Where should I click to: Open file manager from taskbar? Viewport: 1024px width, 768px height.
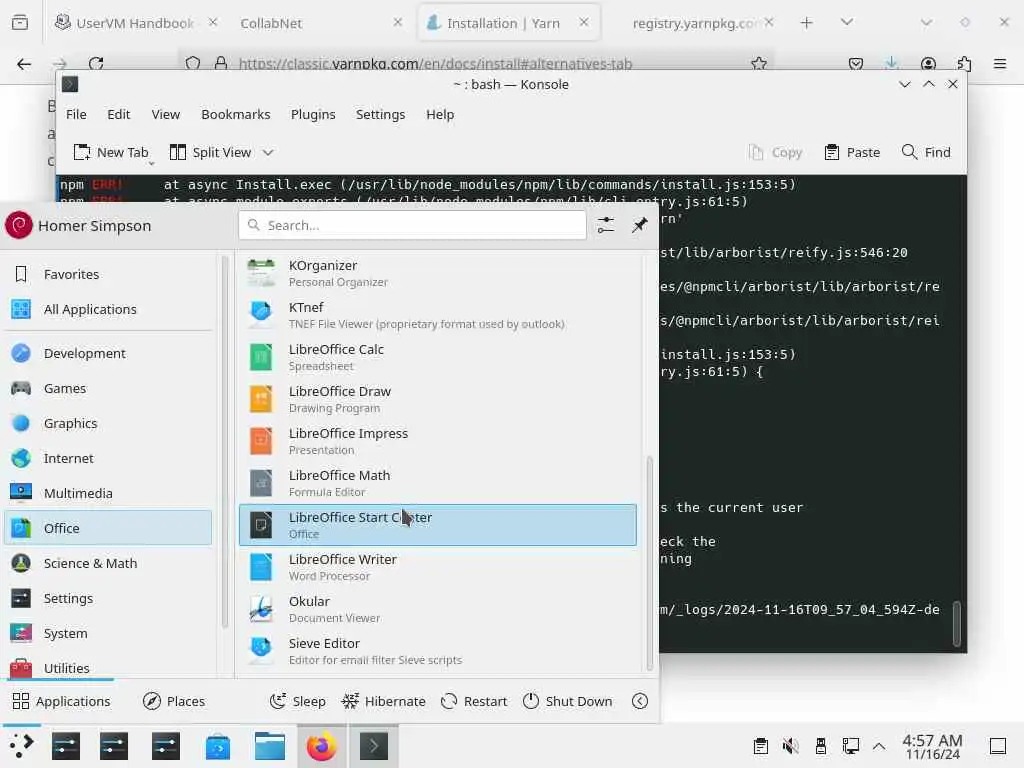[270, 746]
